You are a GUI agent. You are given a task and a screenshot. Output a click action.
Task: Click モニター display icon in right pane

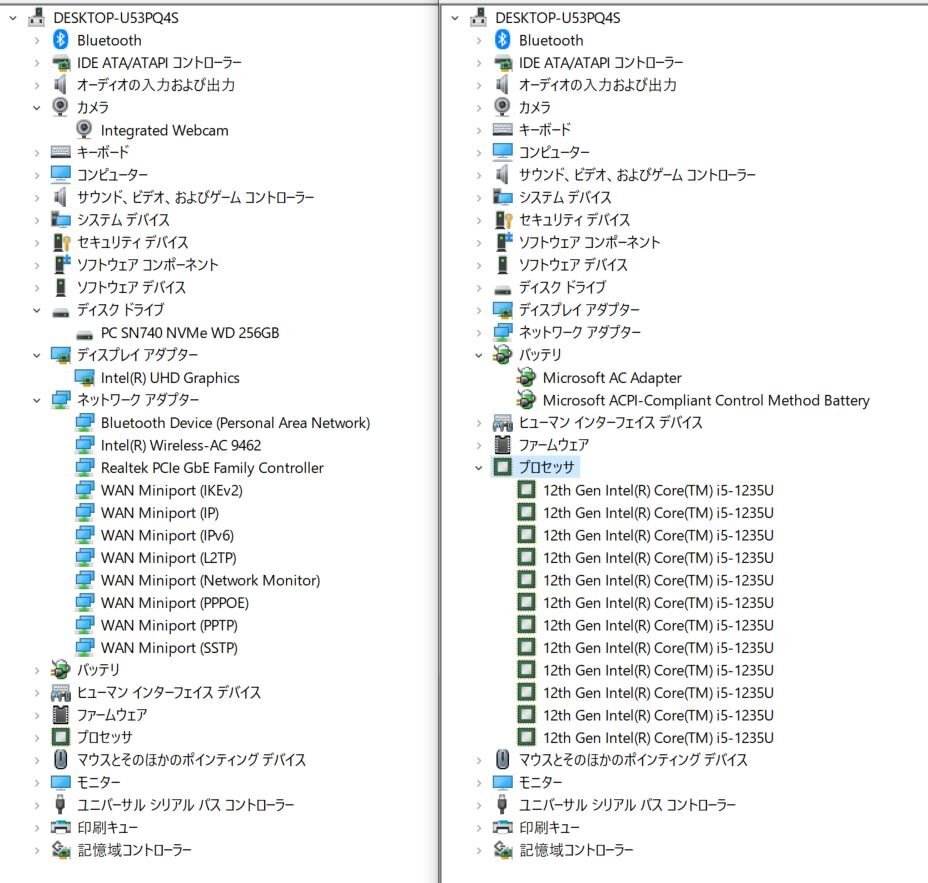502,782
